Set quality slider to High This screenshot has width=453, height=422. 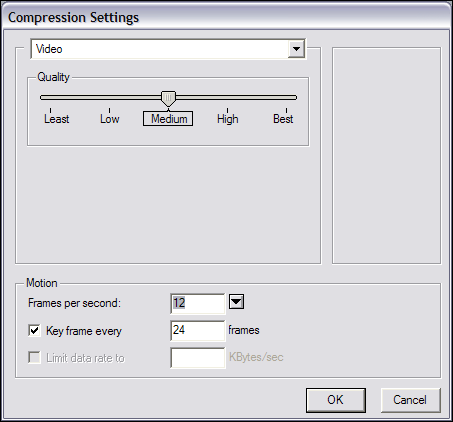tap(228, 119)
